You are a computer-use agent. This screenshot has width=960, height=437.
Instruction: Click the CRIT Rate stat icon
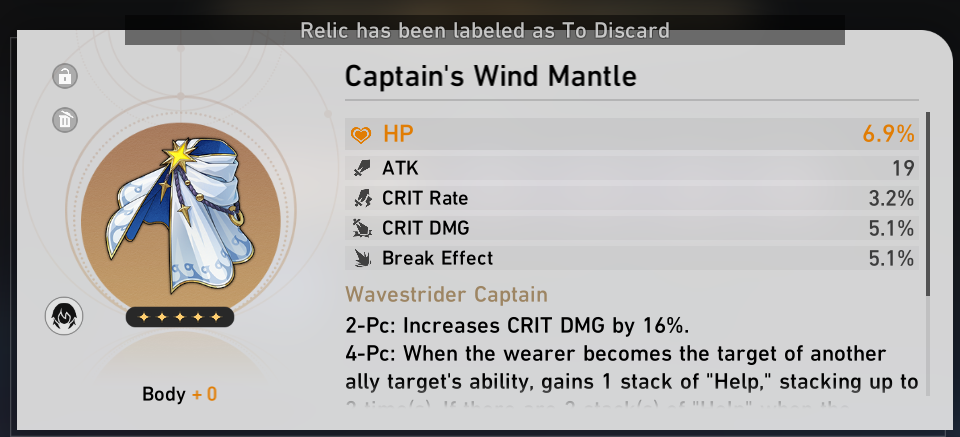click(x=361, y=199)
